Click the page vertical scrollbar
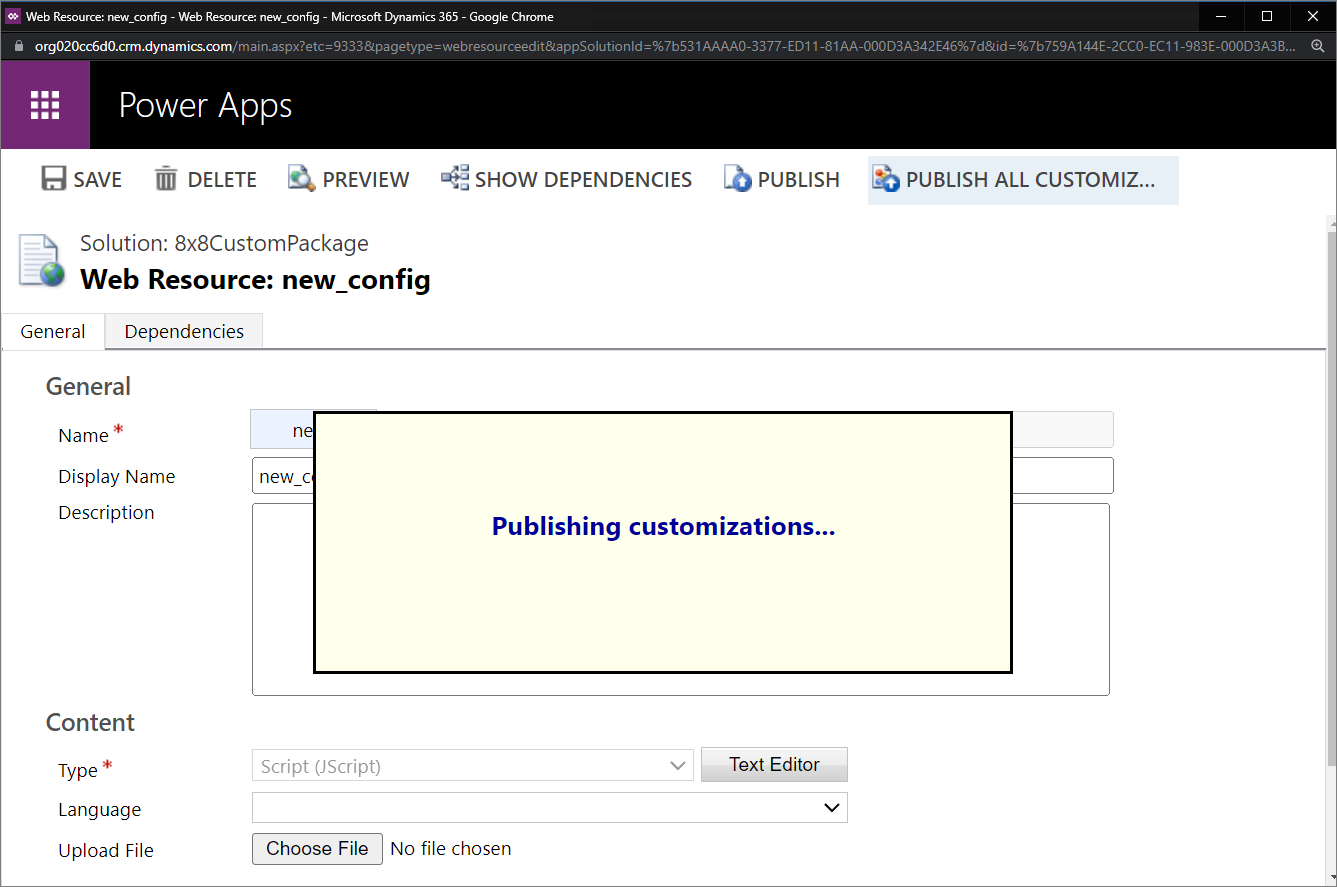Image resolution: width=1337 pixels, height=887 pixels. [x=1331, y=500]
